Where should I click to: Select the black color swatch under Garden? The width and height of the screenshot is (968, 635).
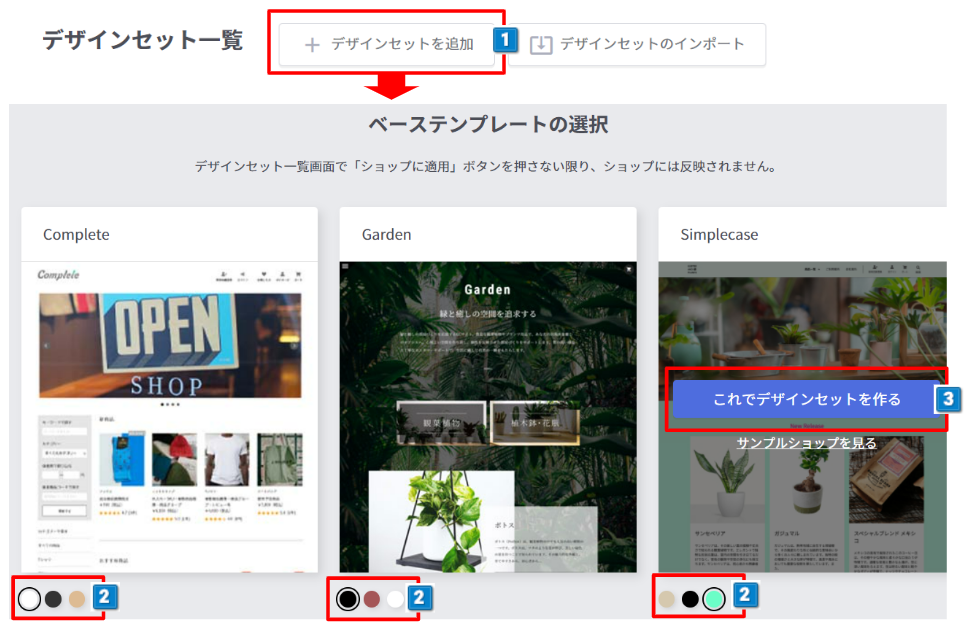pos(347,597)
